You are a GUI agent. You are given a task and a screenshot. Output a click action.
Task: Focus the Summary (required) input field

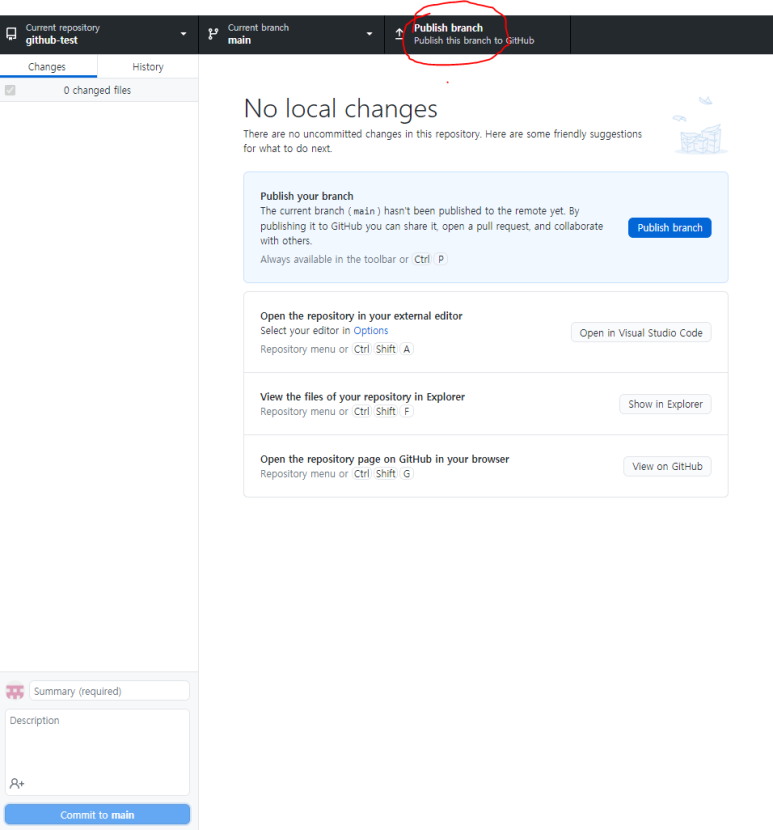pos(109,691)
